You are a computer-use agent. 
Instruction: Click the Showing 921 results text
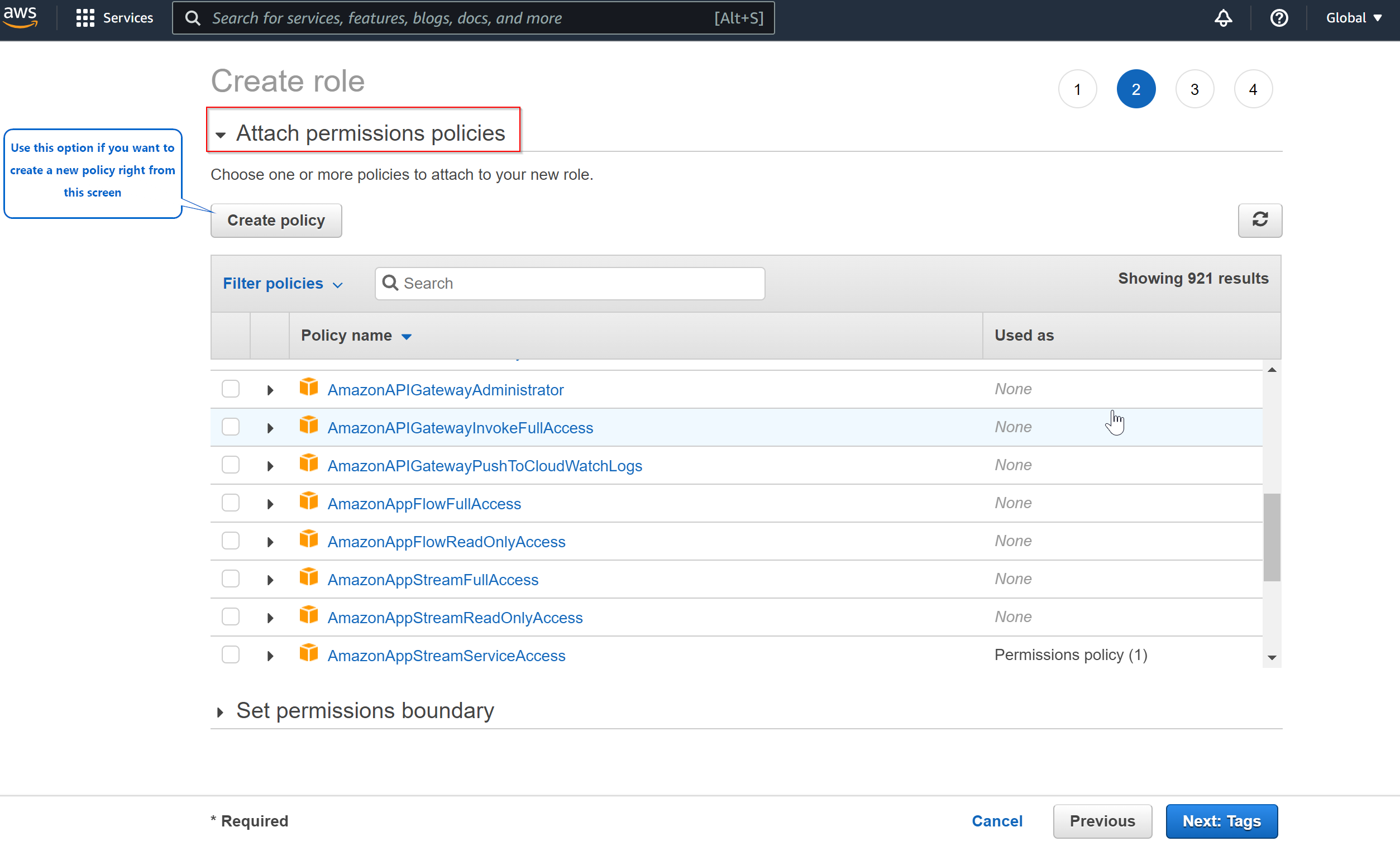click(x=1193, y=278)
